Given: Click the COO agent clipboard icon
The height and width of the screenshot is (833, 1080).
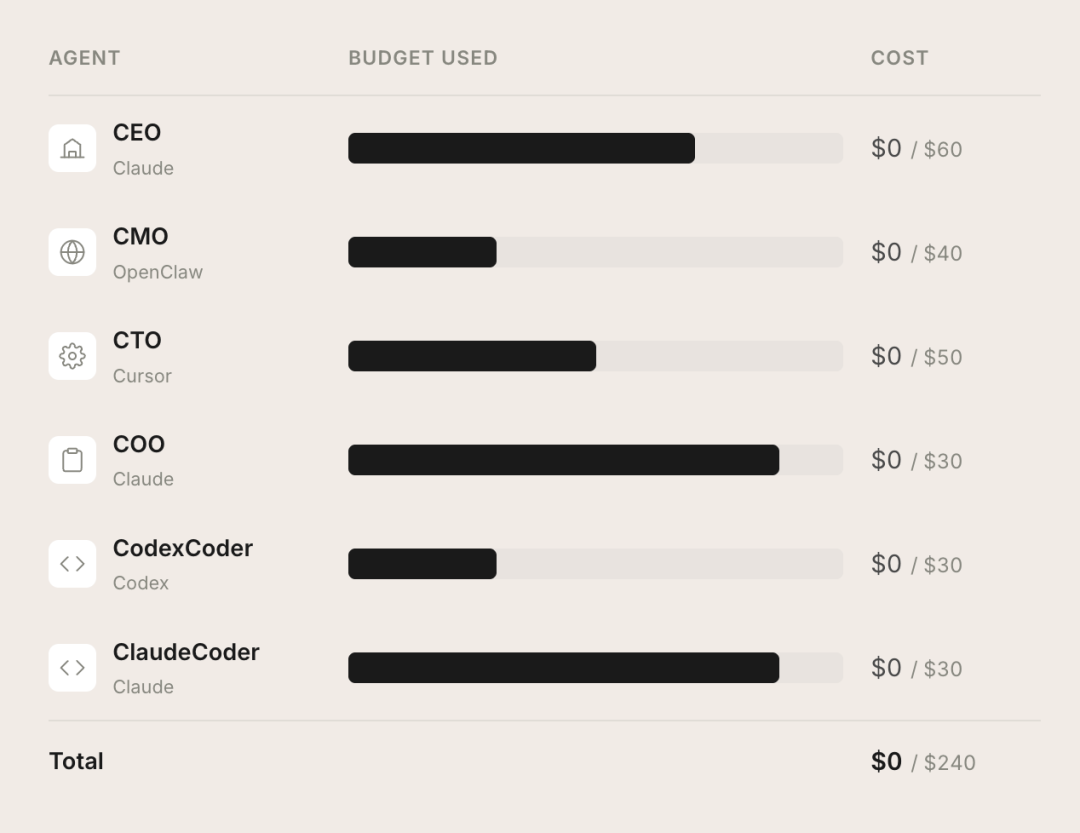Looking at the screenshot, I should pos(72,460).
